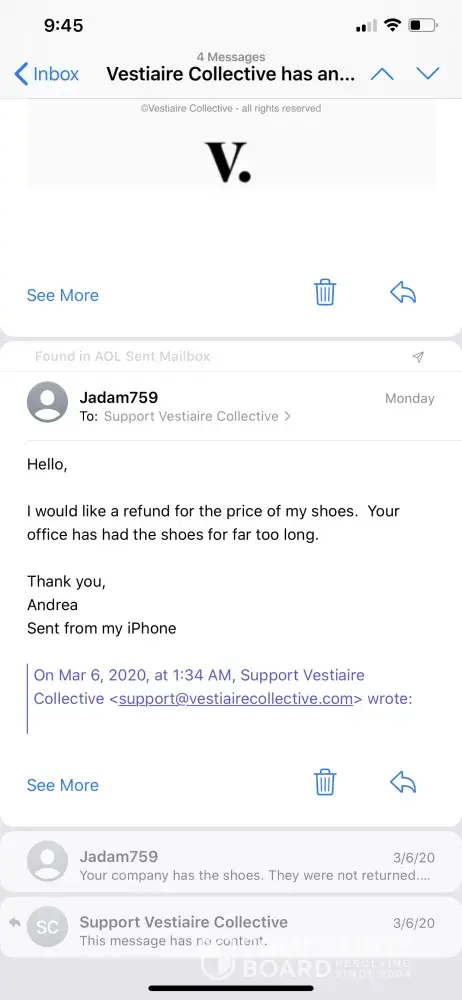Tap the previous message up arrow

tap(382, 74)
